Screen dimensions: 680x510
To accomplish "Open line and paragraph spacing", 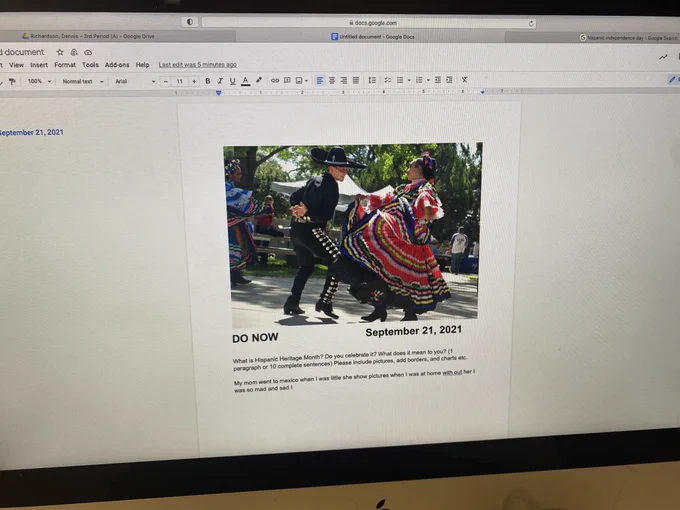I will 372,80.
